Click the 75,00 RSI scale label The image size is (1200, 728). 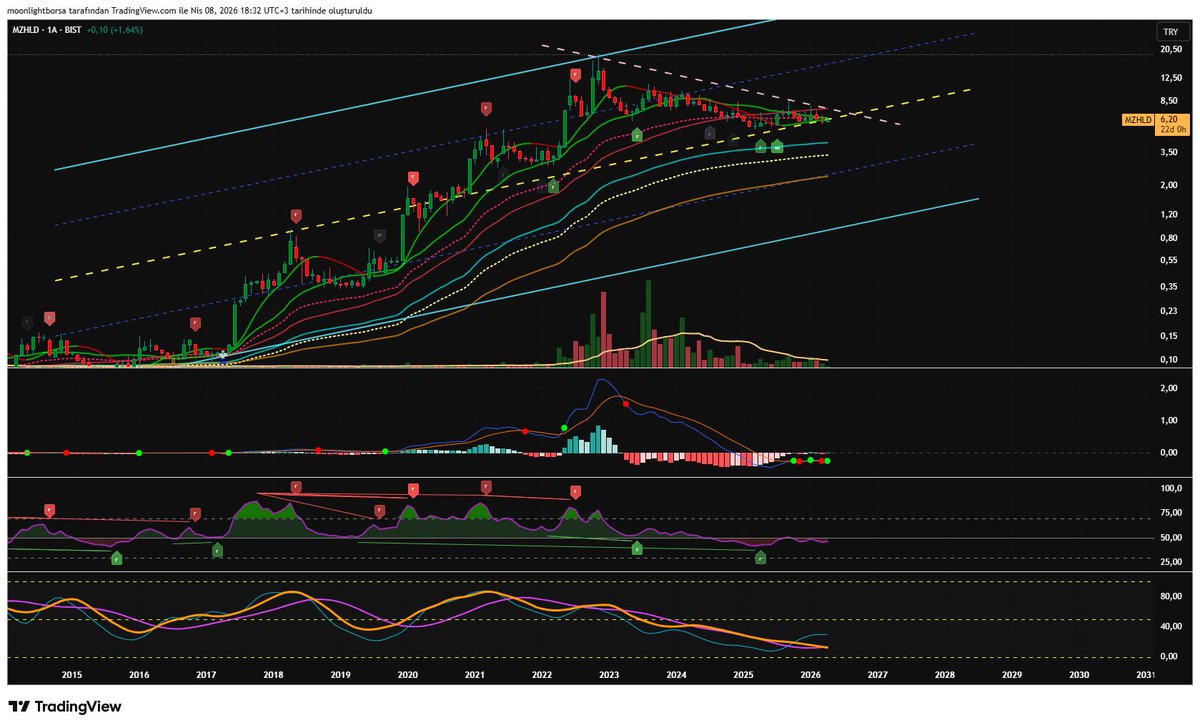pos(1170,513)
